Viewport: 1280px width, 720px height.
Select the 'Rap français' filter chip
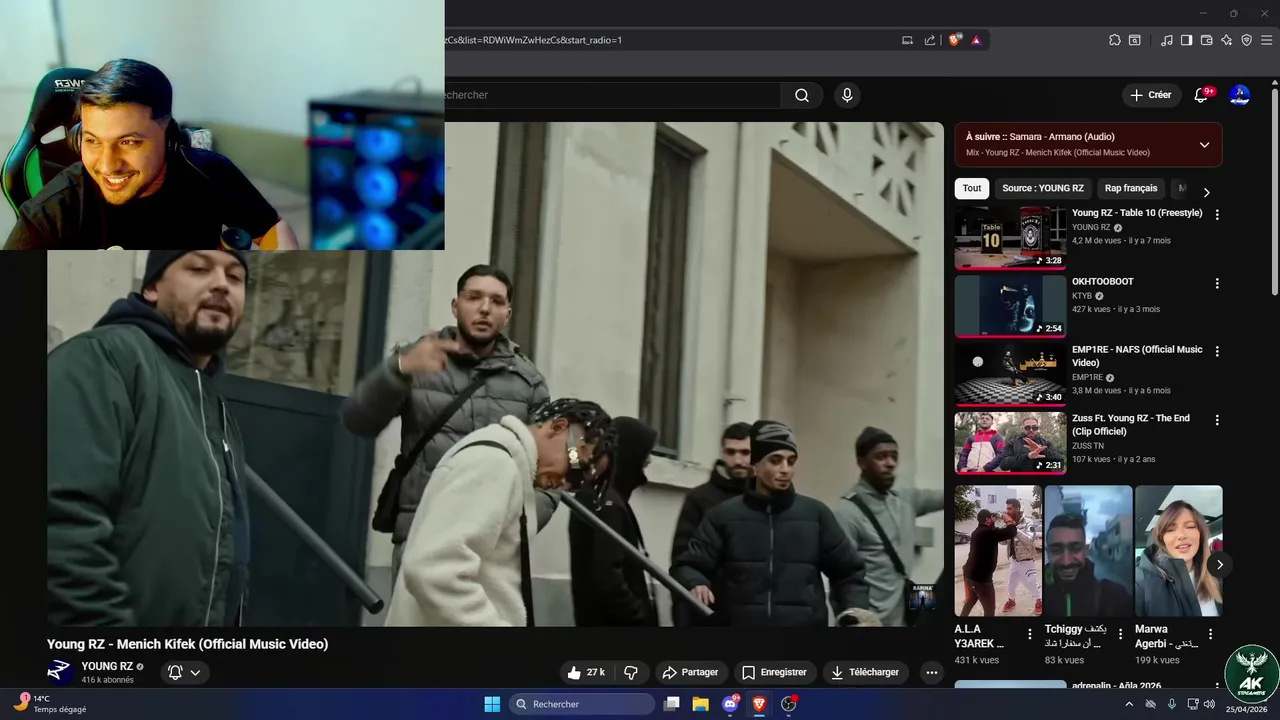[1131, 188]
